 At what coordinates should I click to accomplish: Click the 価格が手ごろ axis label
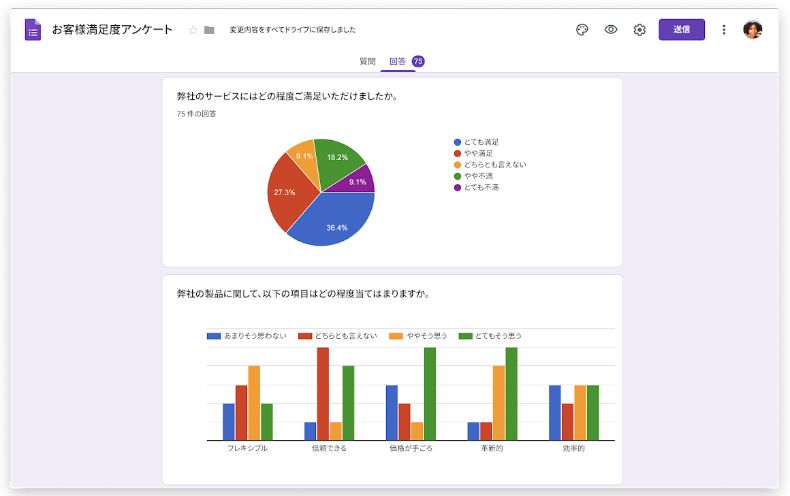[411, 448]
